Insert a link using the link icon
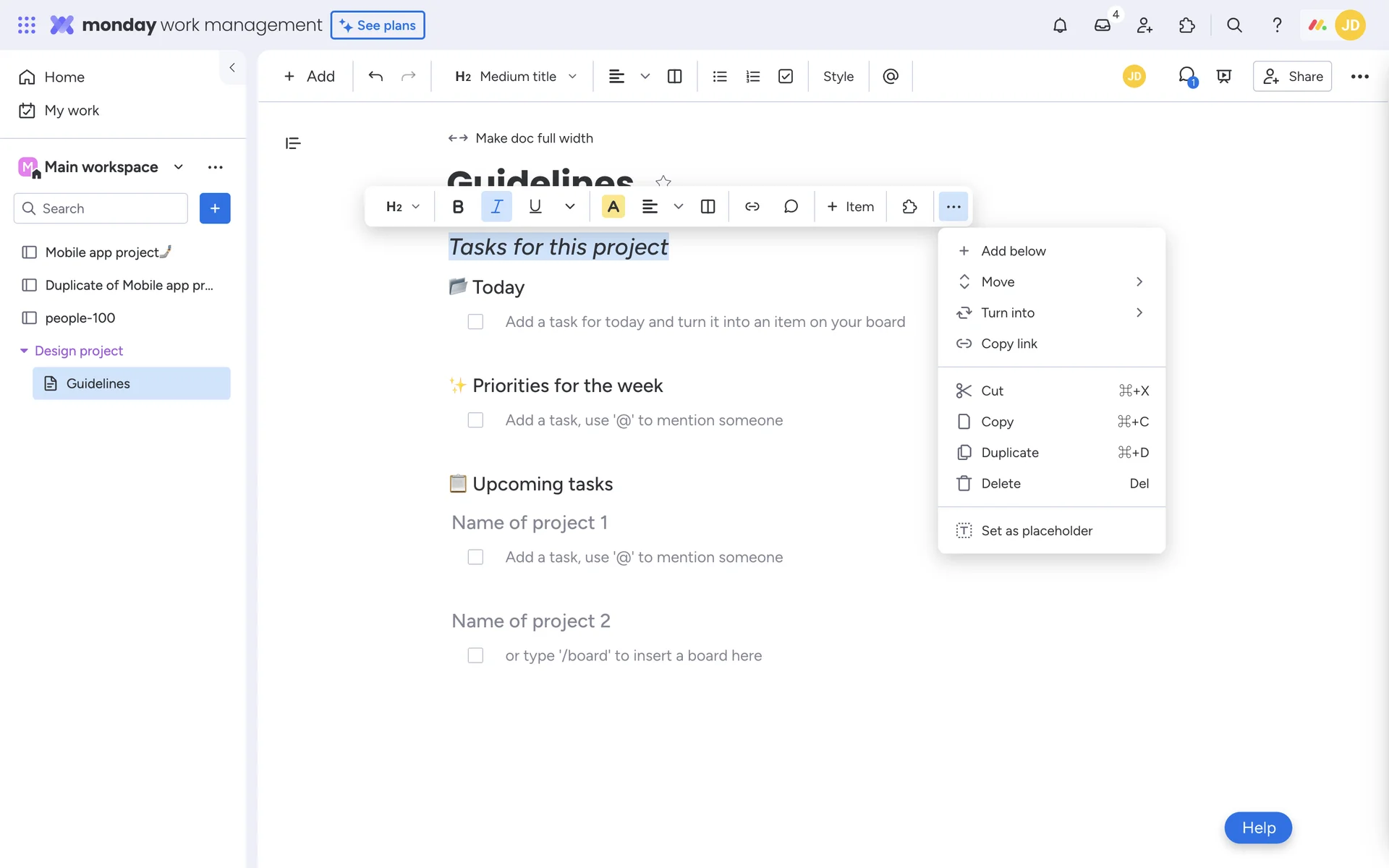This screenshot has height=868, width=1389. click(x=752, y=207)
